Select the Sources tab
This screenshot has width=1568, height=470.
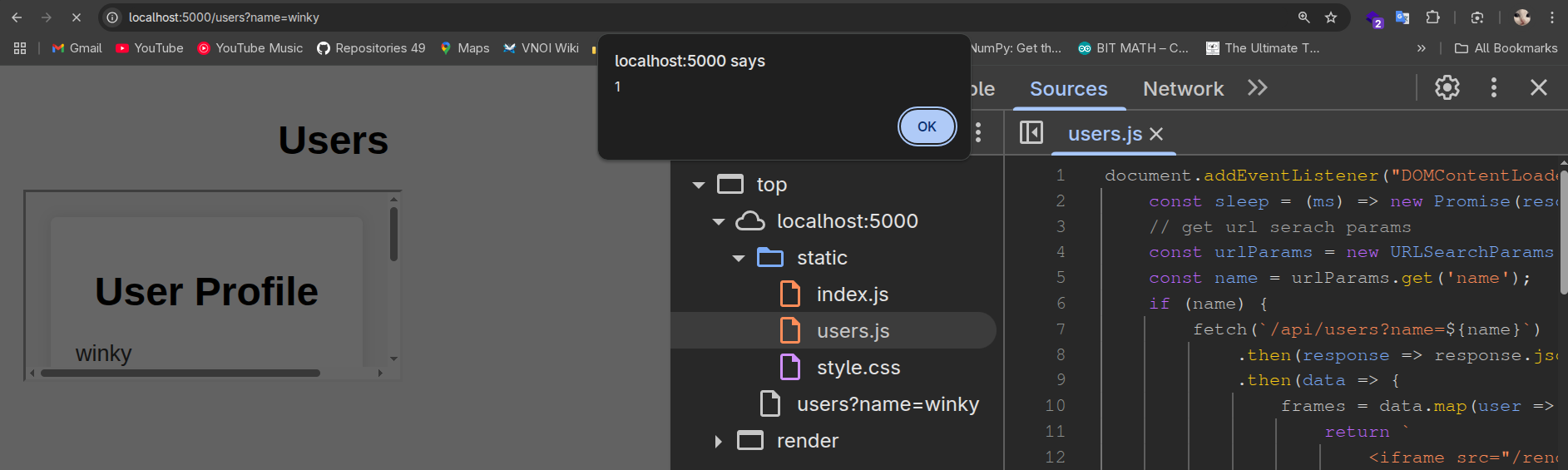point(1068,89)
